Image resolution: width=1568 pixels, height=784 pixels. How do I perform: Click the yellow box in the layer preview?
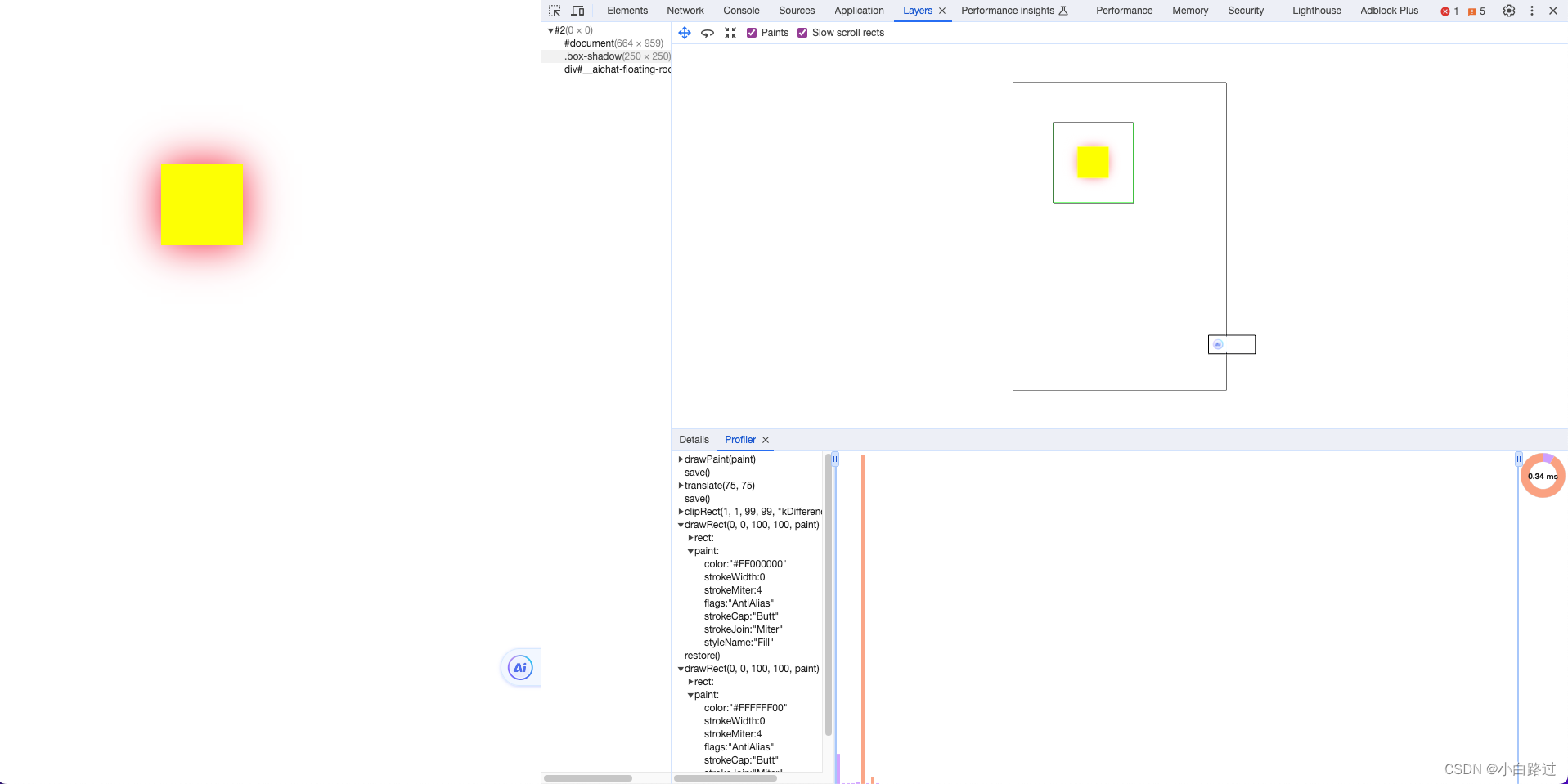(1093, 162)
